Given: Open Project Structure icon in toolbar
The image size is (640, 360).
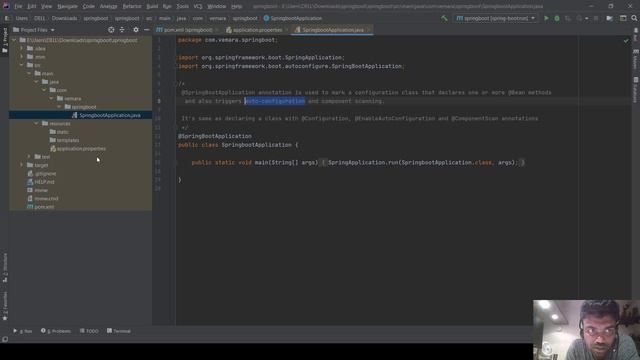Looking at the screenshot, I should [609, 18].
